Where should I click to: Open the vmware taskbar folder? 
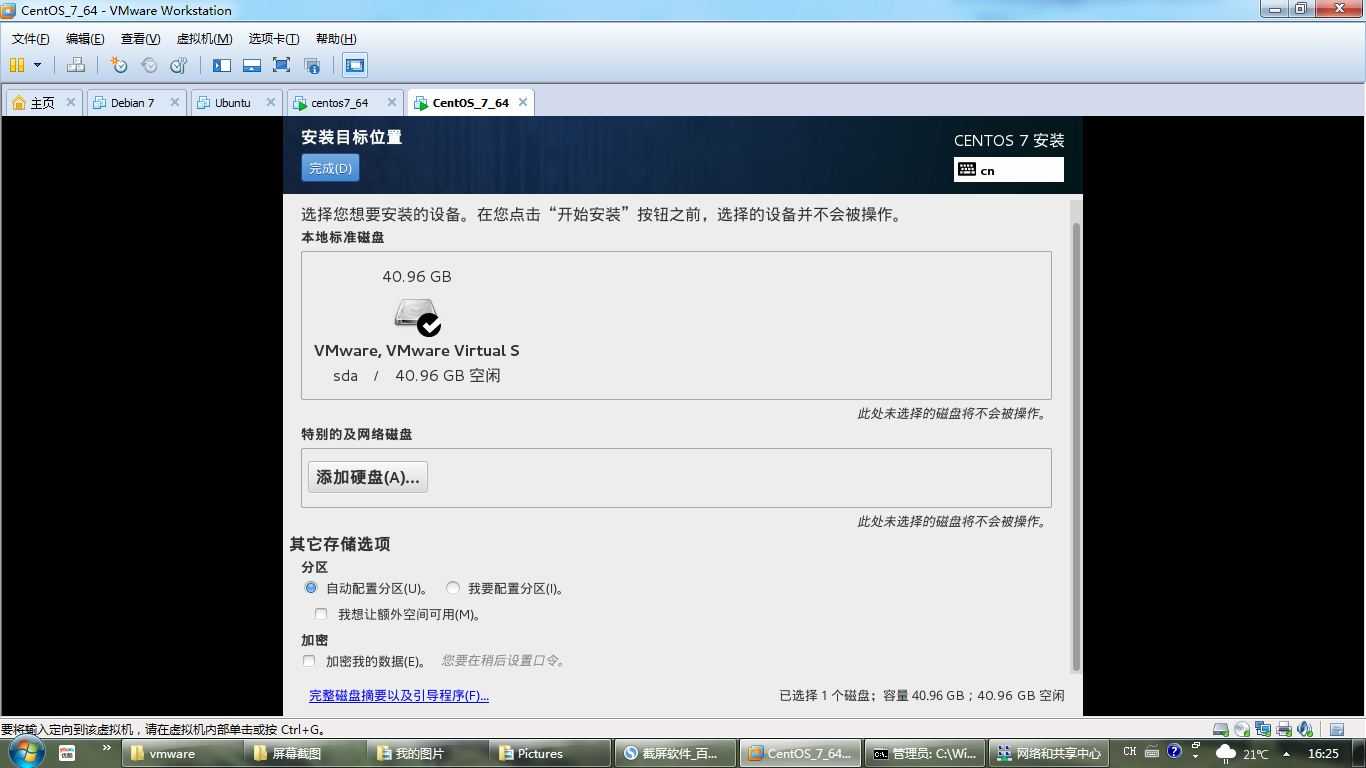tap(183, 754)
